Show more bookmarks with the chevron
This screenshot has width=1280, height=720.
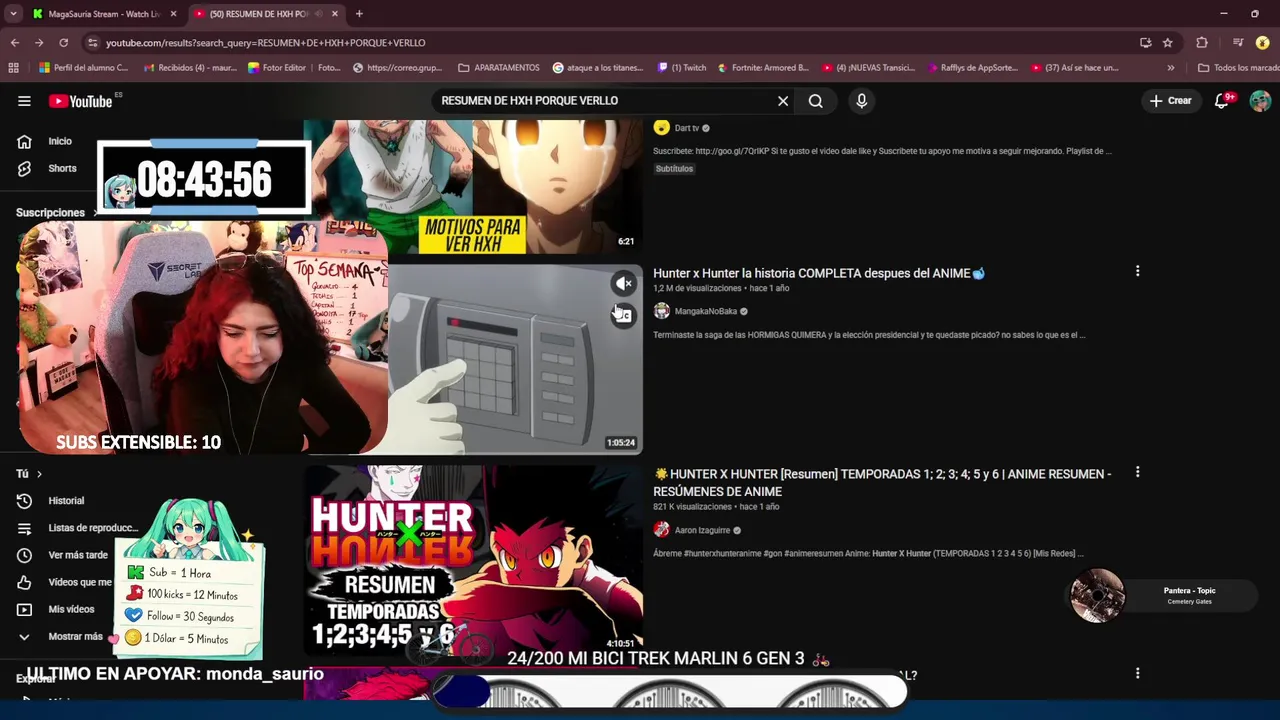[x=1171, y=68]
